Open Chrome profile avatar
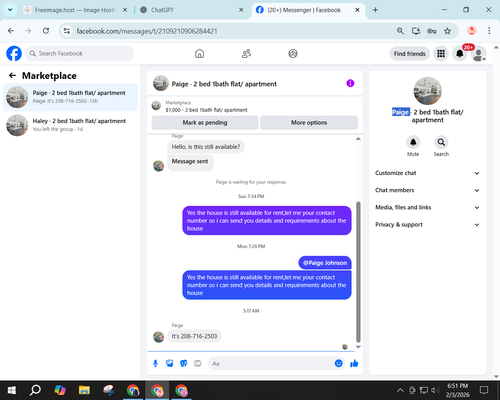 point(471,31)
